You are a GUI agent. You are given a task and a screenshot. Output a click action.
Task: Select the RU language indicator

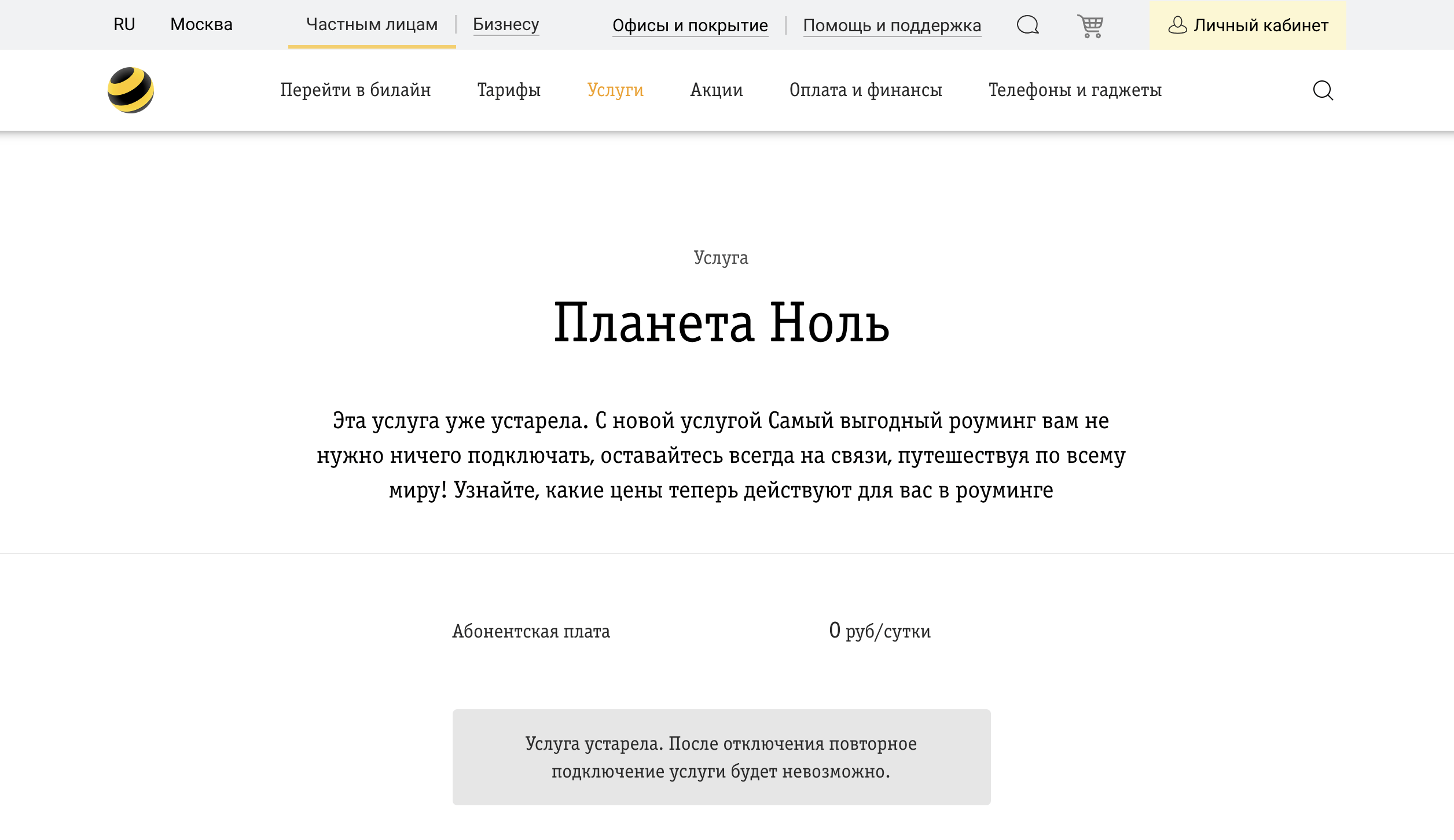[x=124, y=24]
